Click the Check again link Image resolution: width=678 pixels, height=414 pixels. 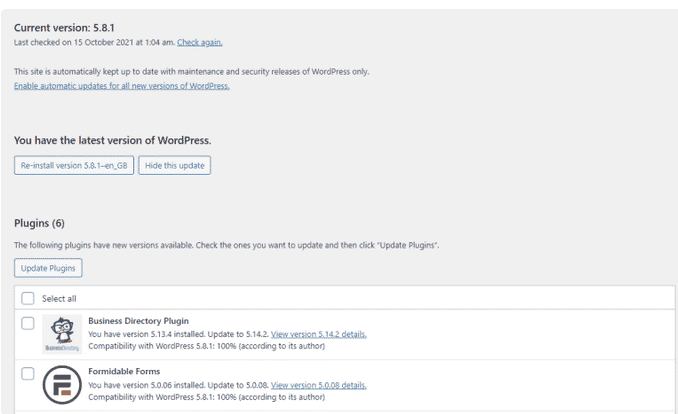199,42
